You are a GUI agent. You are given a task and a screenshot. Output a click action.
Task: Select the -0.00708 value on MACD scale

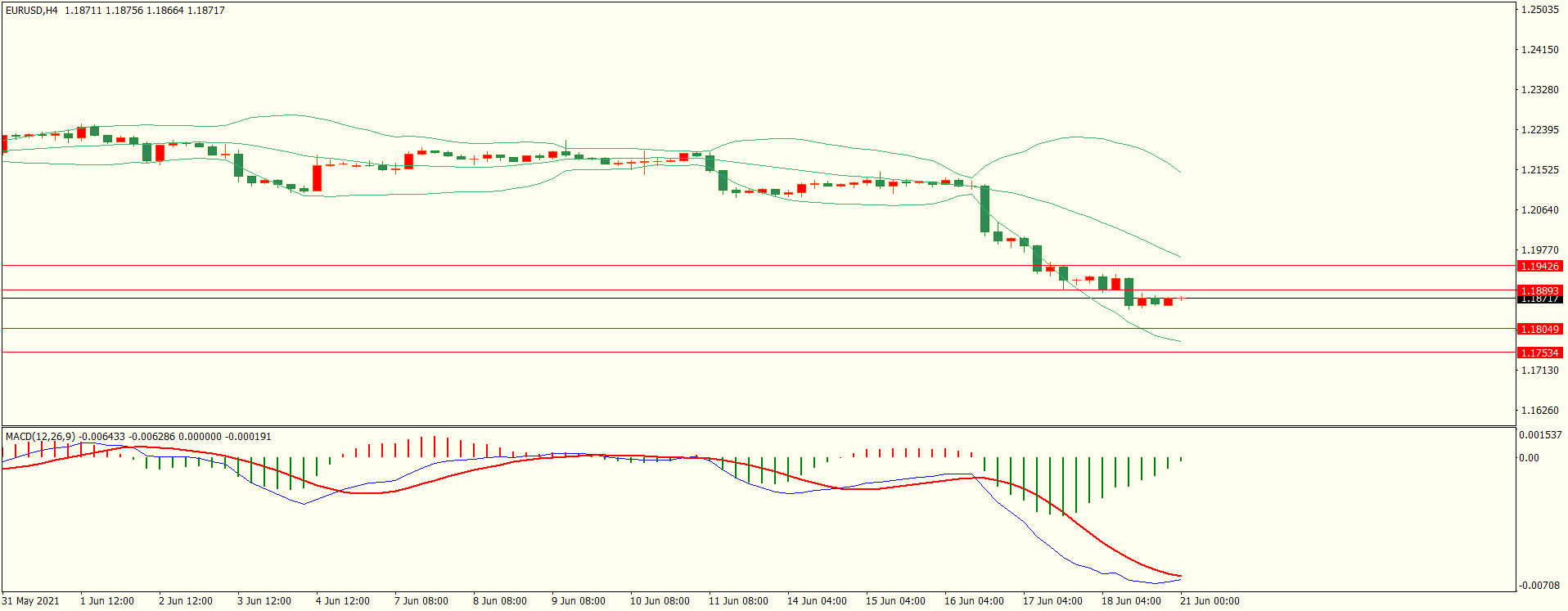pos(1539,586)
